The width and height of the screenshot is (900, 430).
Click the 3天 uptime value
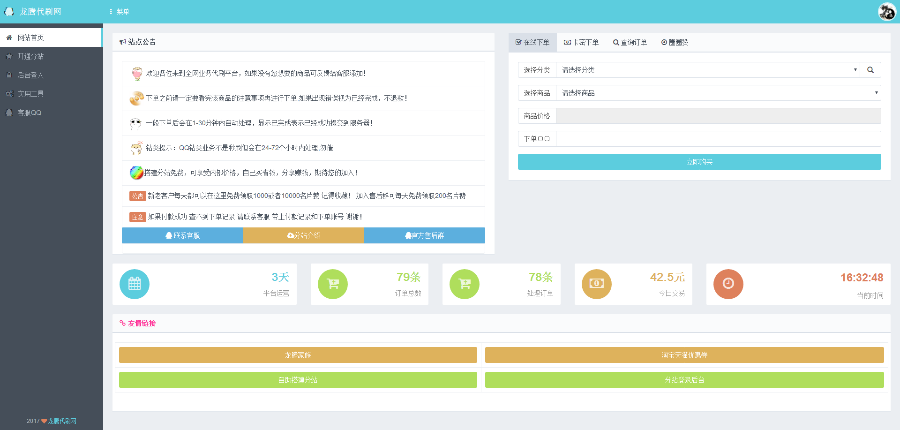[280, 277]
